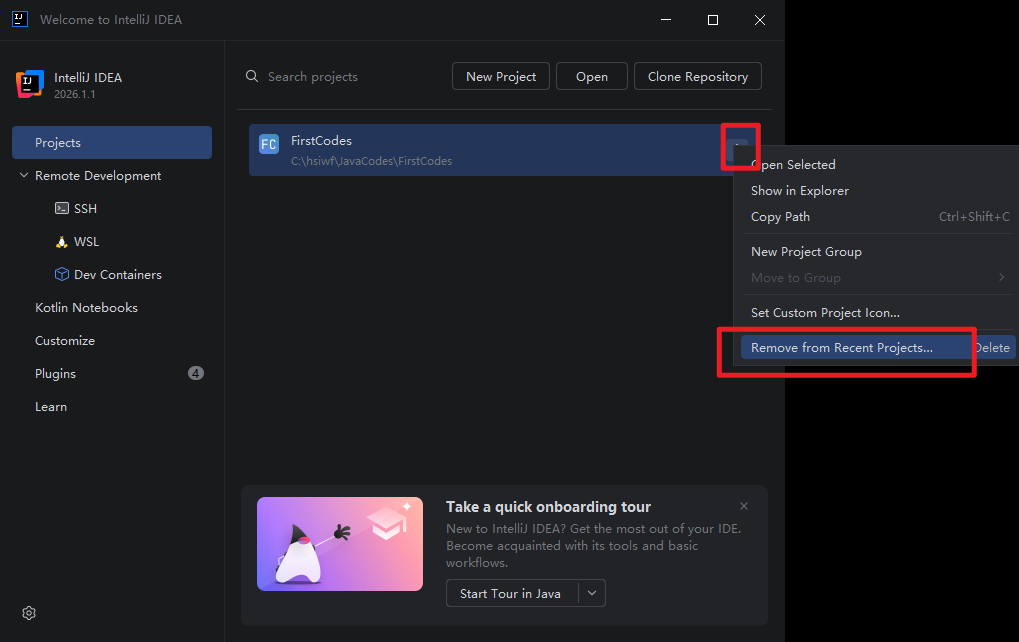The height and width of the screenshot is (642, 1019).
Task: Dismiss the onboarding tour banner
Action: 744,506
